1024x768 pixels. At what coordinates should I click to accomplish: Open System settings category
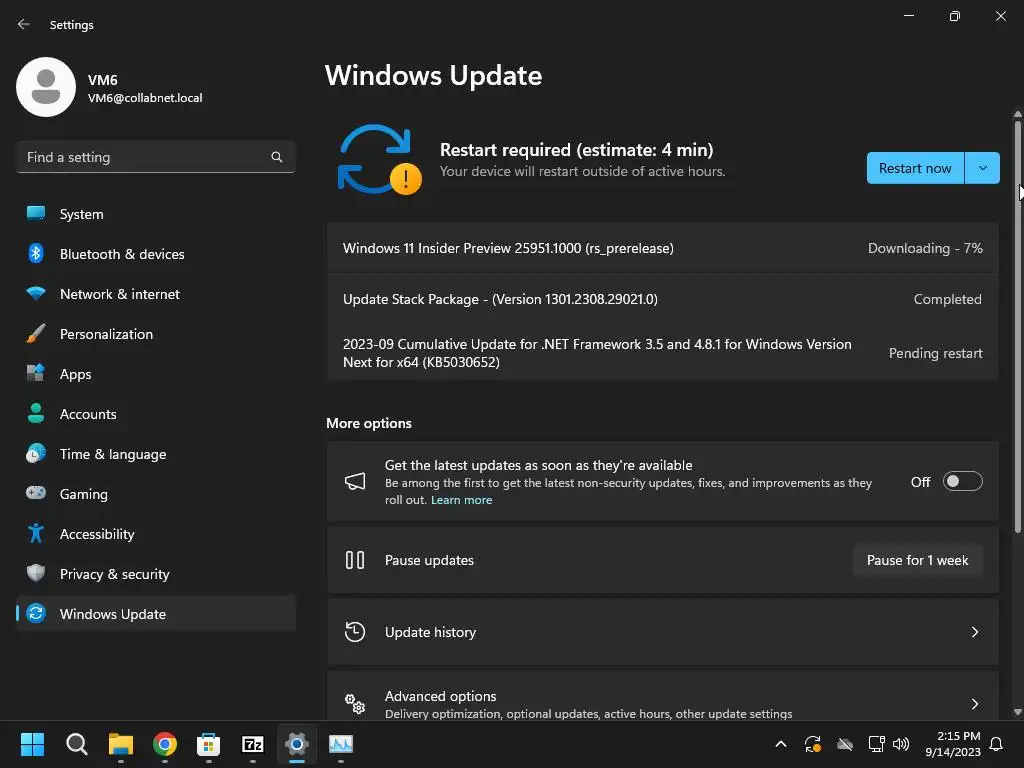click(155, 214)
